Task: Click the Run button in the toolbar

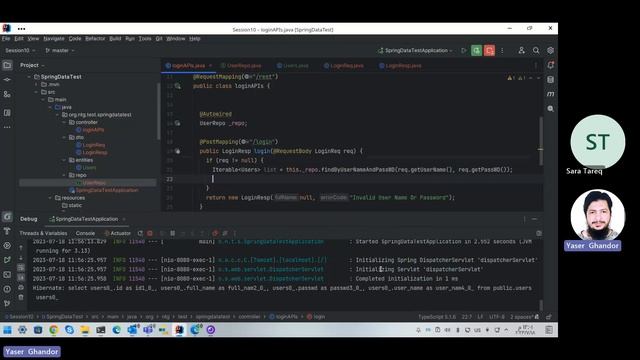Action: pos(464,50)
